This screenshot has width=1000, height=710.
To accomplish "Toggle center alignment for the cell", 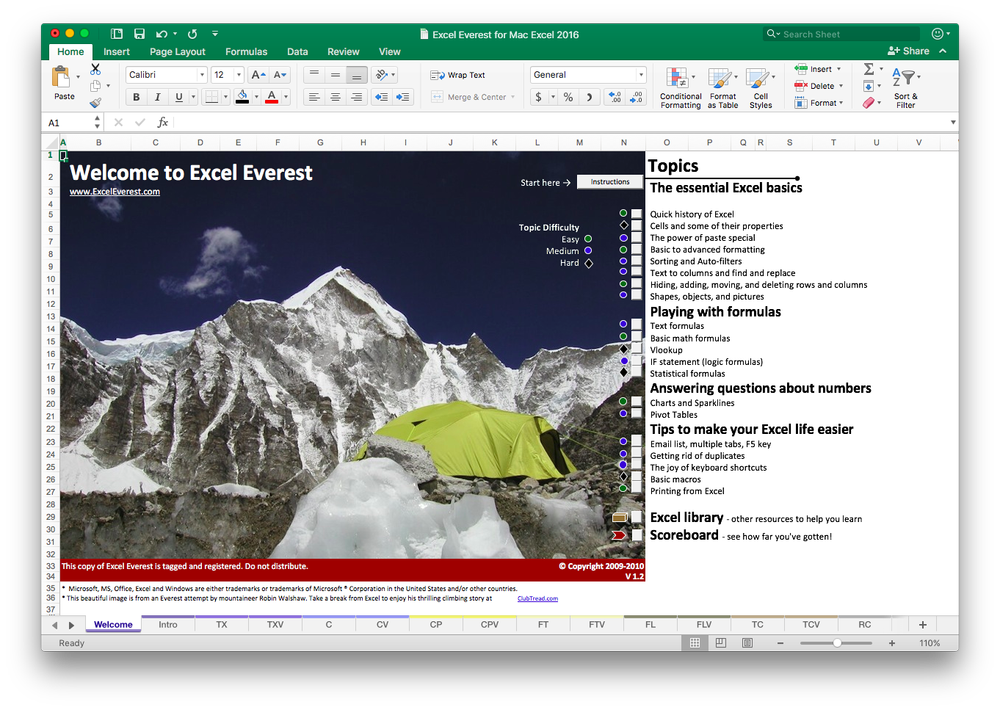I will pos(336,96).
